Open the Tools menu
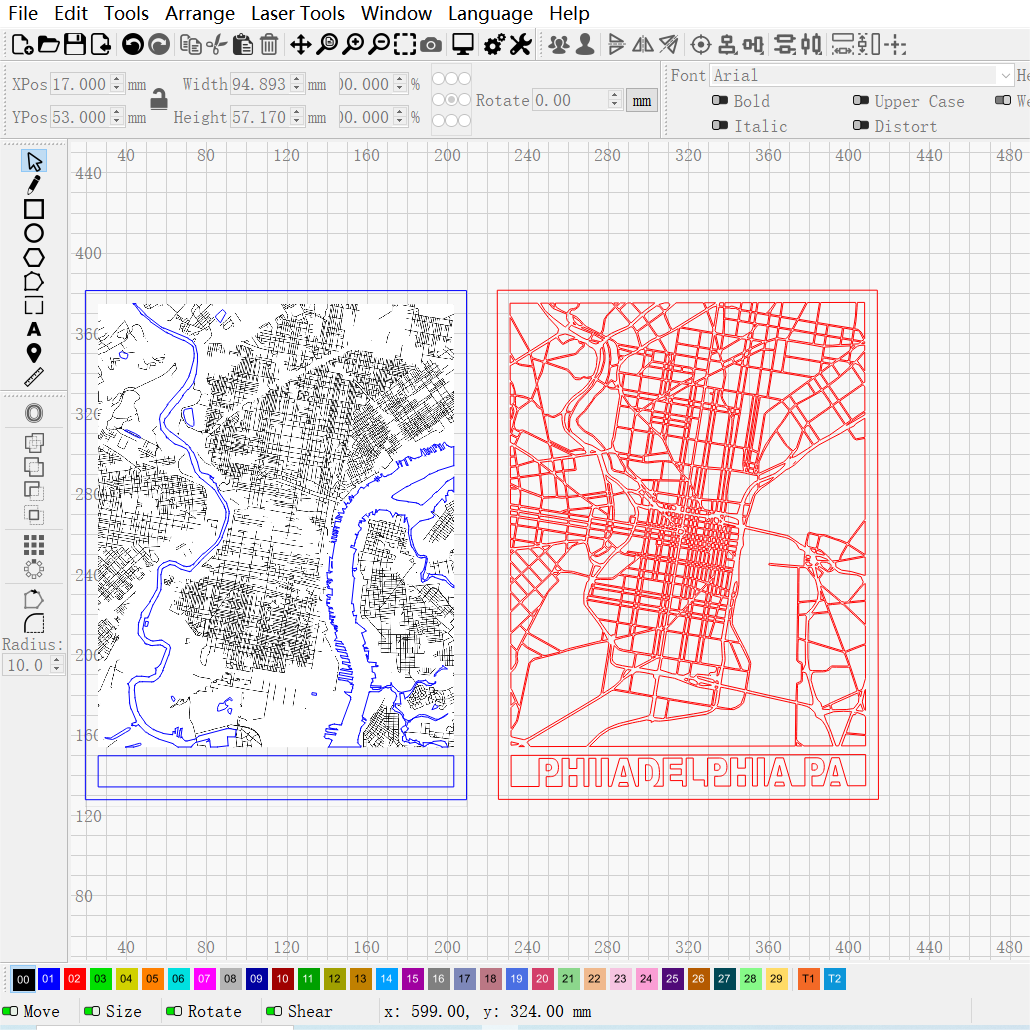 (x=126, y=13)
